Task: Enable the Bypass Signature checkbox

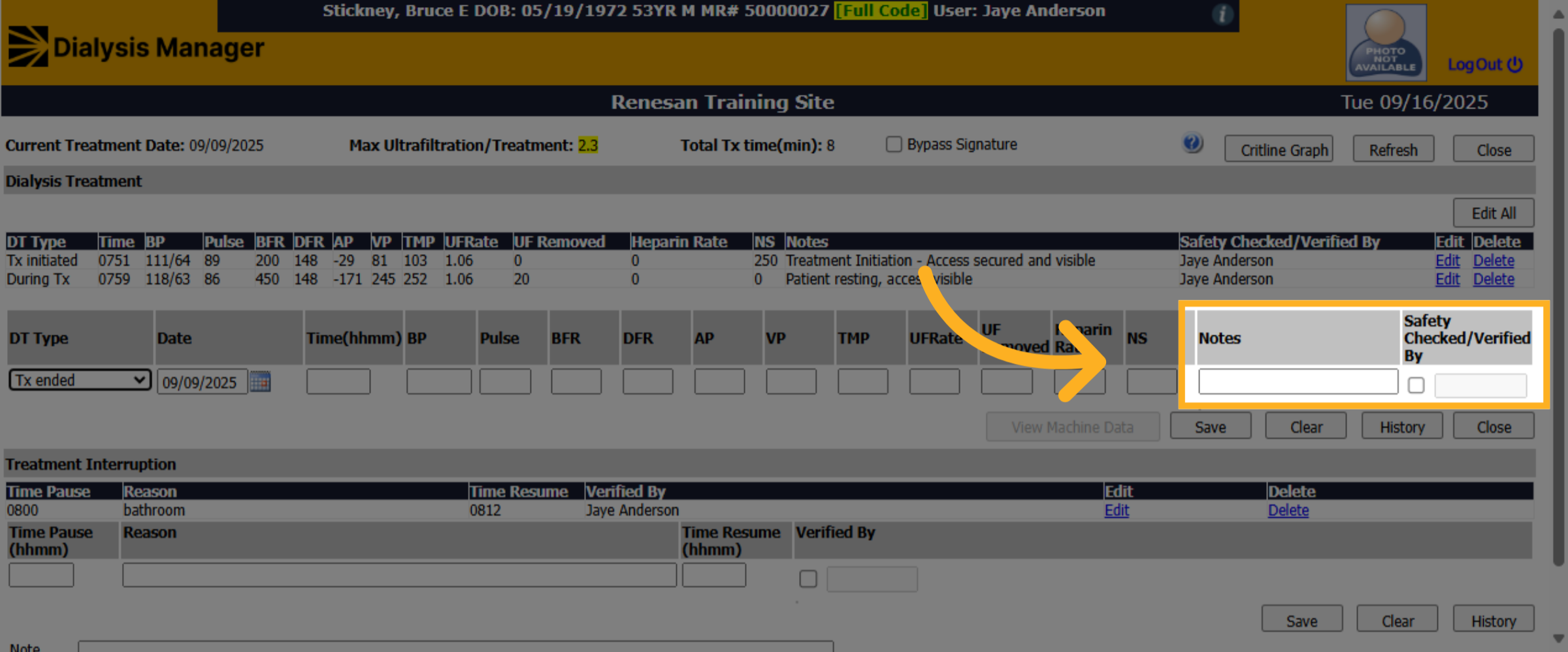Action: click(893, 144)
